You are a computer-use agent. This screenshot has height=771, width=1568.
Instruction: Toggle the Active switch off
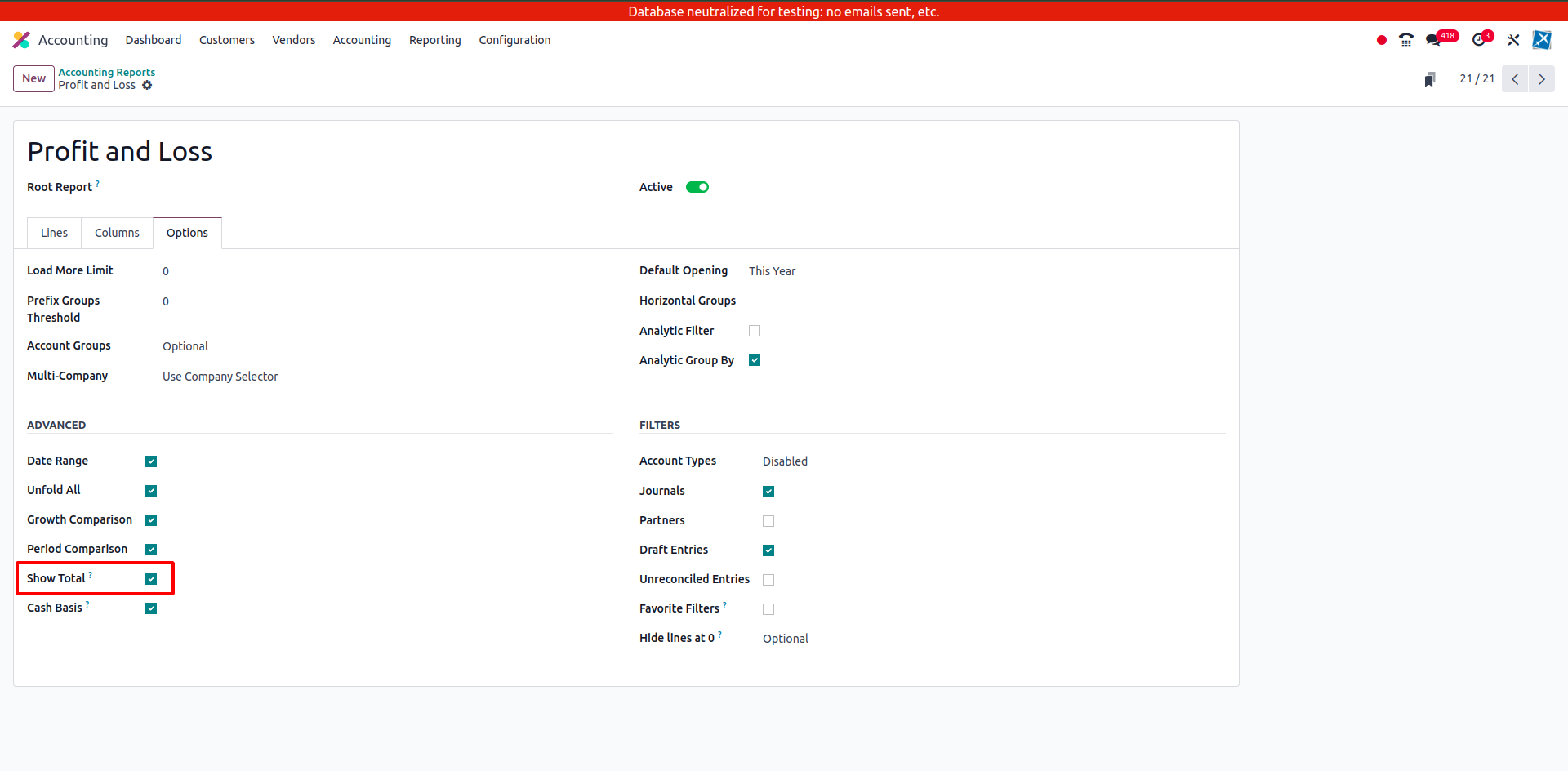pos(697,187)
